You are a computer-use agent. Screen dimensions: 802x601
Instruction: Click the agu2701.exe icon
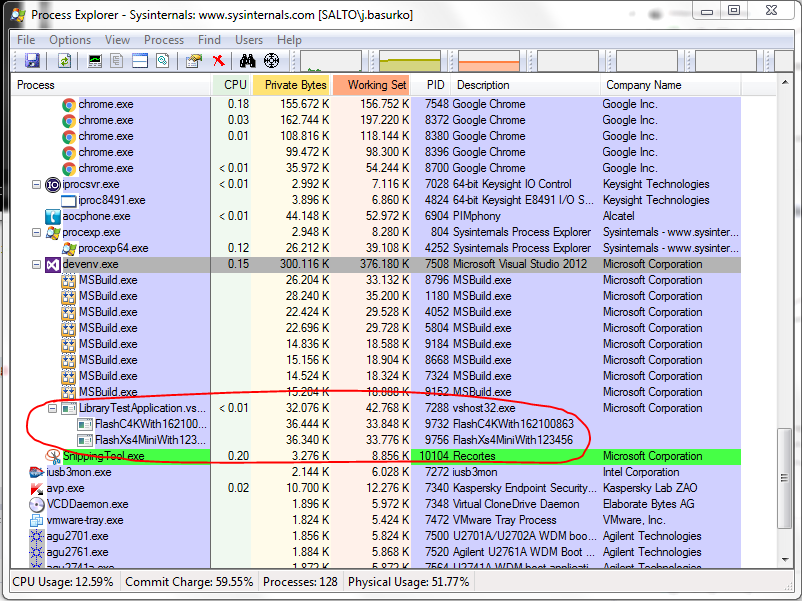[36, 536]
